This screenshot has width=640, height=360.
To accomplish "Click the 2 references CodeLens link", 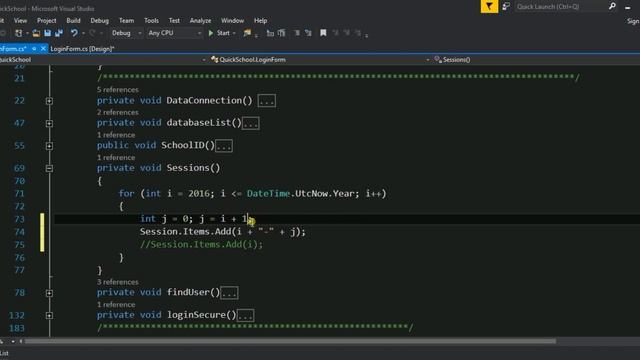I will click(x=118, y=112).
